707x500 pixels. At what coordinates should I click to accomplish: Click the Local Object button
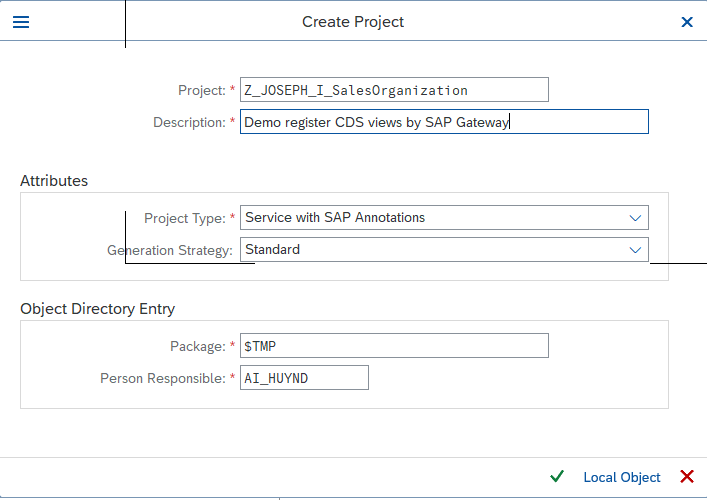click(621, 477)
